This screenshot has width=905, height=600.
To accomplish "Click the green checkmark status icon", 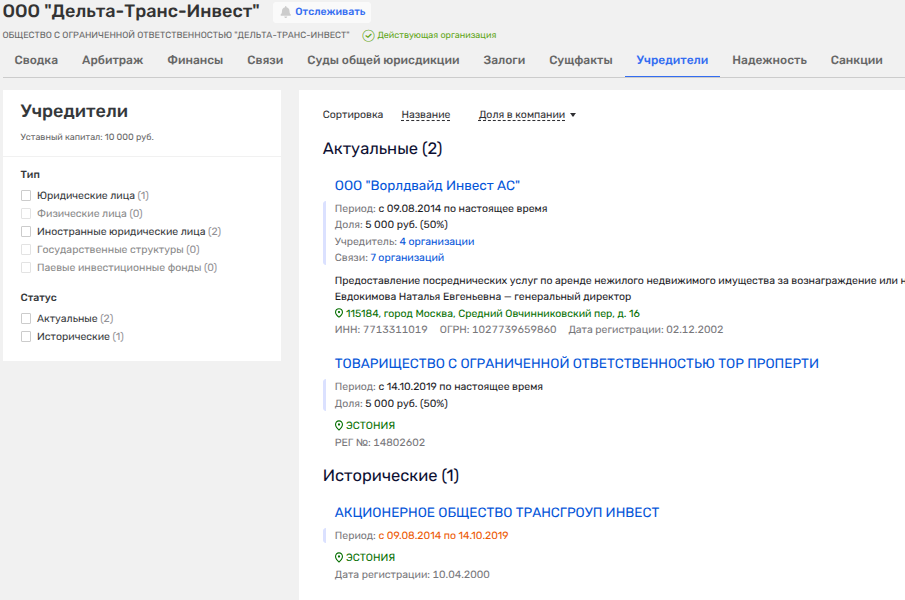I will [x=368, y=35].
